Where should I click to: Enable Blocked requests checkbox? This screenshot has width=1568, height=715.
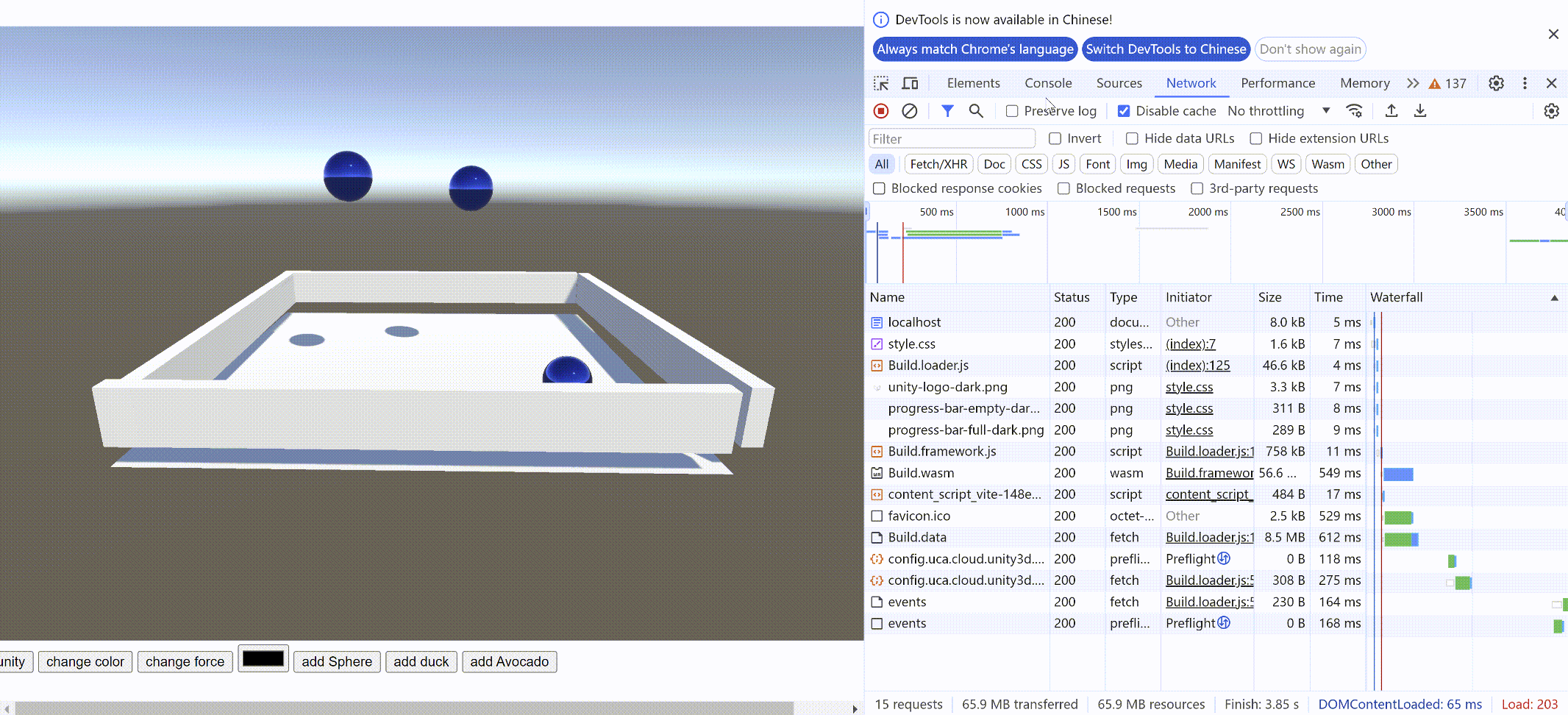pyautogui.click(x=1063, y=188)
